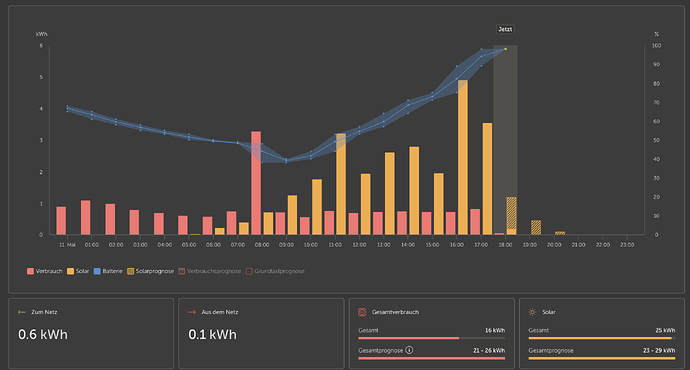Click the % right axis unit label
The height and width of the screenshot is (370, 690).
pos(657,34)
